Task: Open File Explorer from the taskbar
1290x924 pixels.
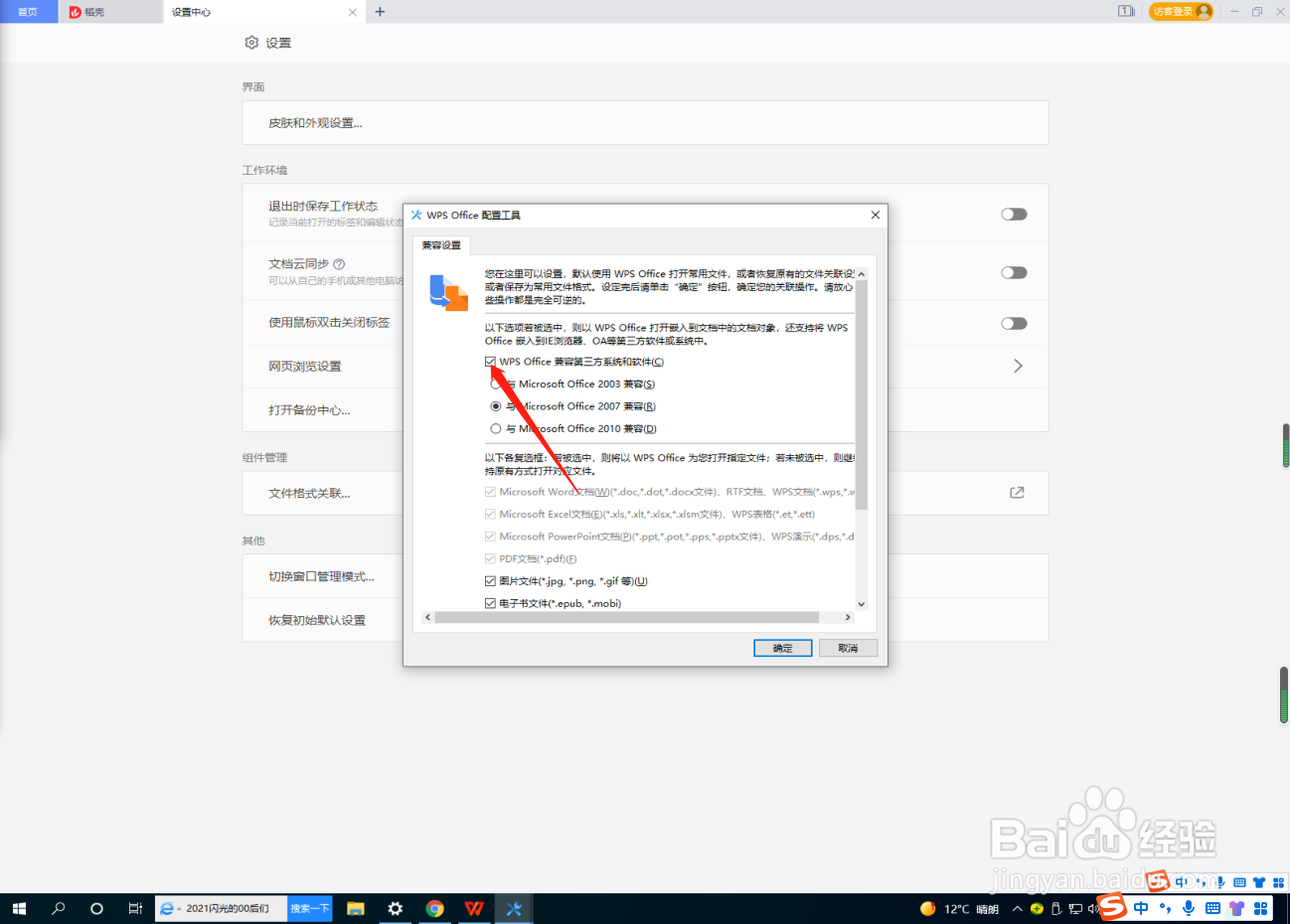Action: (356, 908)
